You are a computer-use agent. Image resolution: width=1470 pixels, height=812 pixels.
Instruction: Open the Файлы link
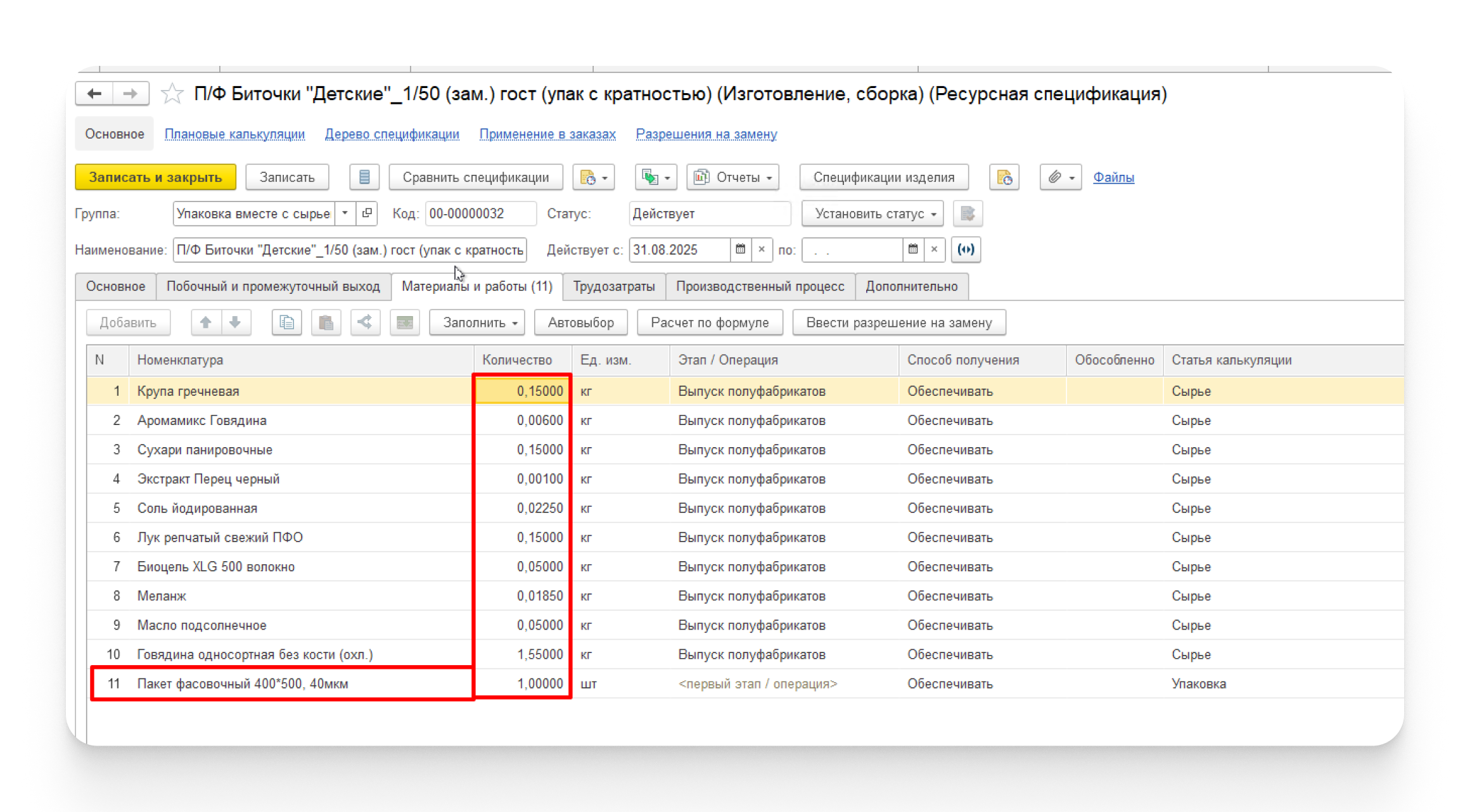click(x=1113, y=177)
